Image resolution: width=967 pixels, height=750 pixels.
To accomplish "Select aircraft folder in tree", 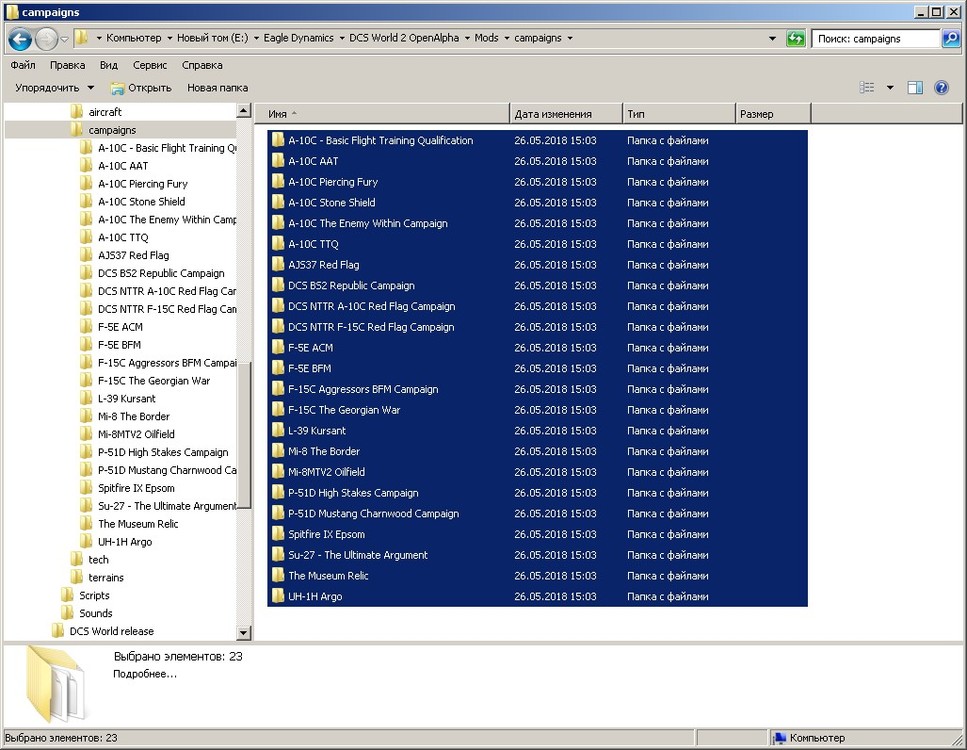I will 105,112.
